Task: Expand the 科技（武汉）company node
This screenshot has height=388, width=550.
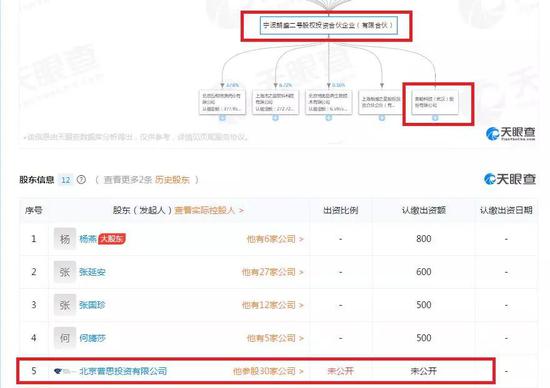Action: [435, 118]
